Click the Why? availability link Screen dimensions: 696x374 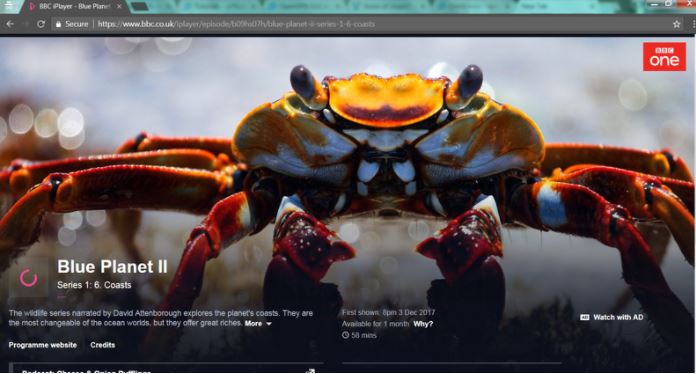click(423, 324)
